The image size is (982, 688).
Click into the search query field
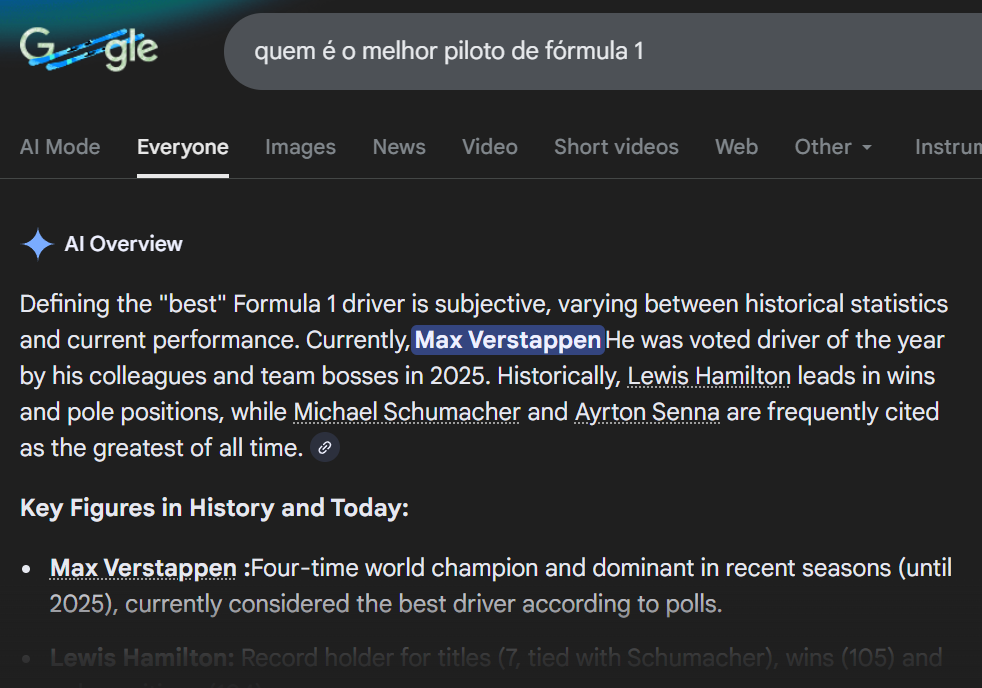(600, 51)
